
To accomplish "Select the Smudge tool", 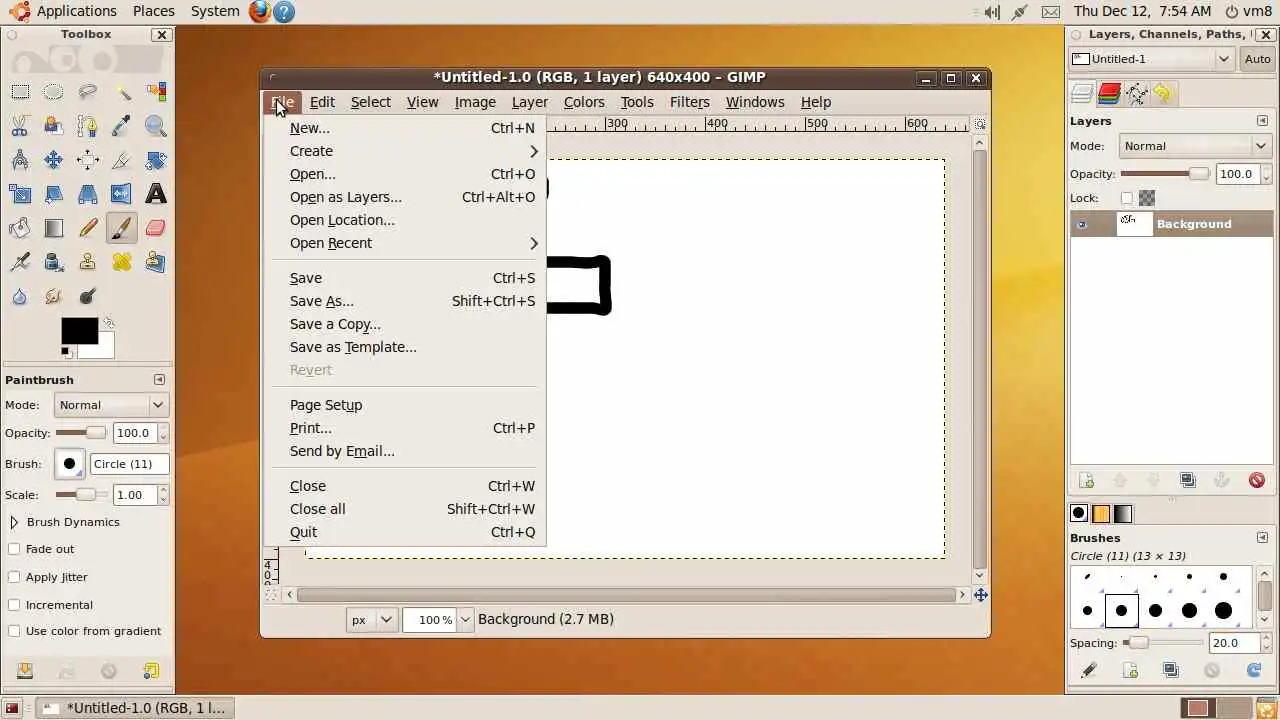I will [x=54, y=296].
